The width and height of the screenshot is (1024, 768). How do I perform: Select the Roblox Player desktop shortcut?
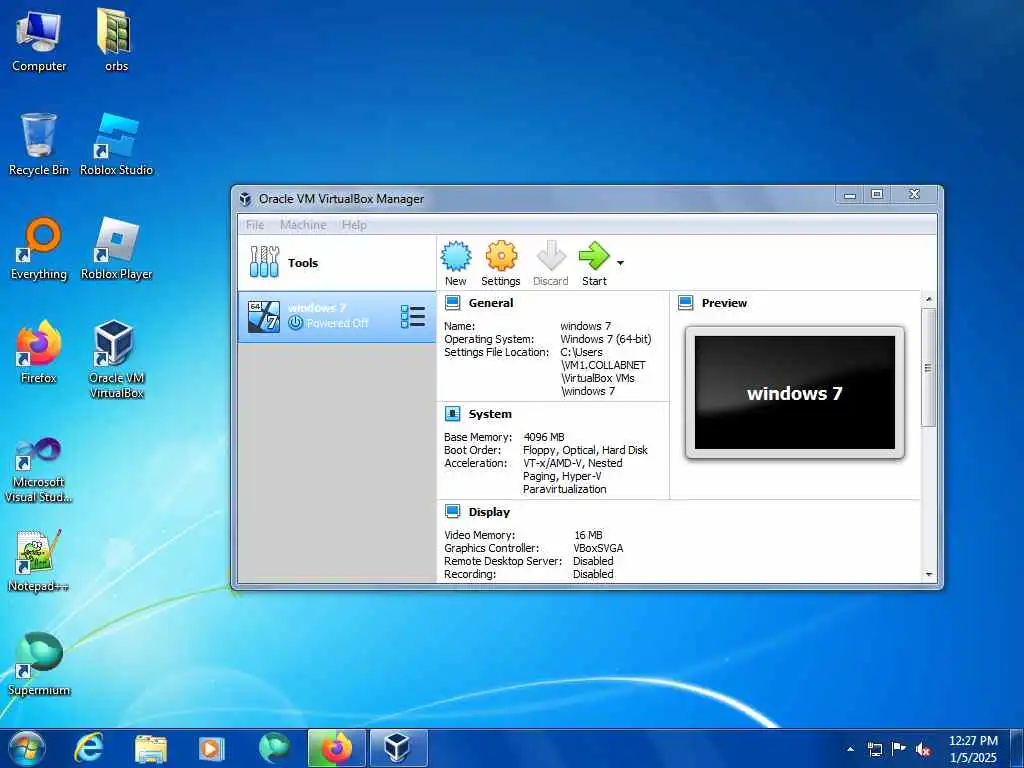click(x=116, y=249)
